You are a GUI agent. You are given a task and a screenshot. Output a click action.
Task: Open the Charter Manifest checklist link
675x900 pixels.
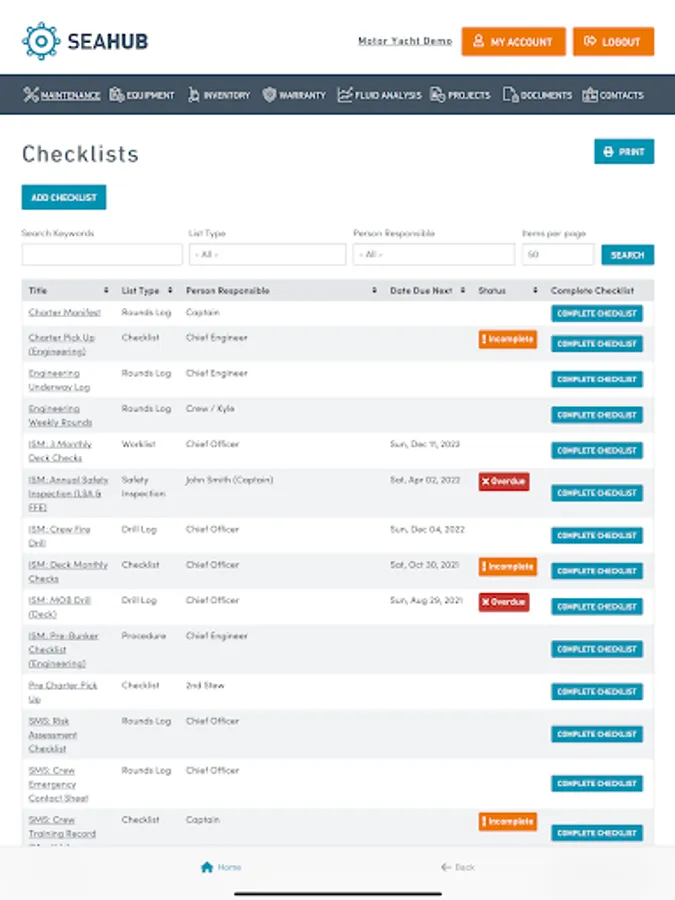(64, 313)
